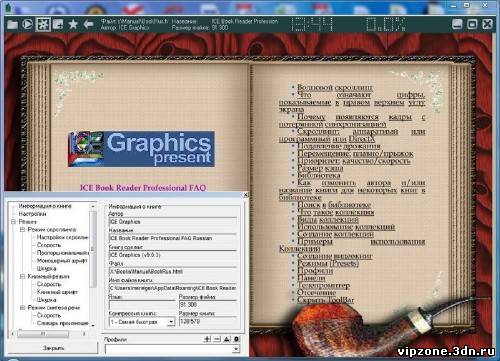This screenshot has height=361, width=500.
Task: Select Настройки in the settings tree
Action: (32, 214)
